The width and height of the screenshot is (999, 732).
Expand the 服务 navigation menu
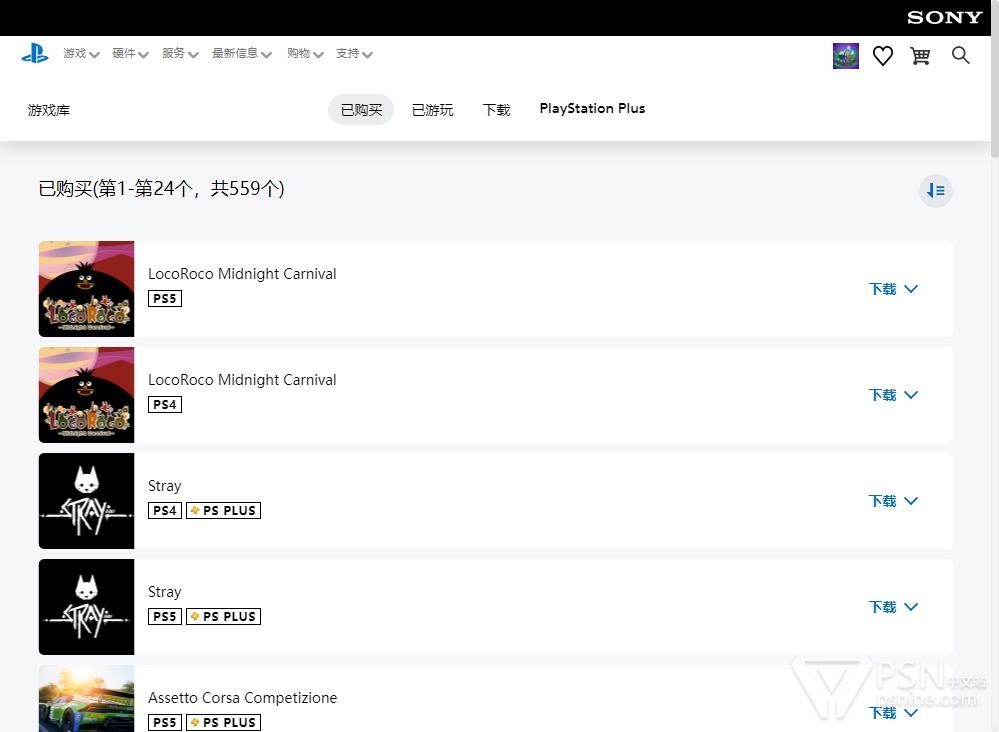[x=180, y=54]
